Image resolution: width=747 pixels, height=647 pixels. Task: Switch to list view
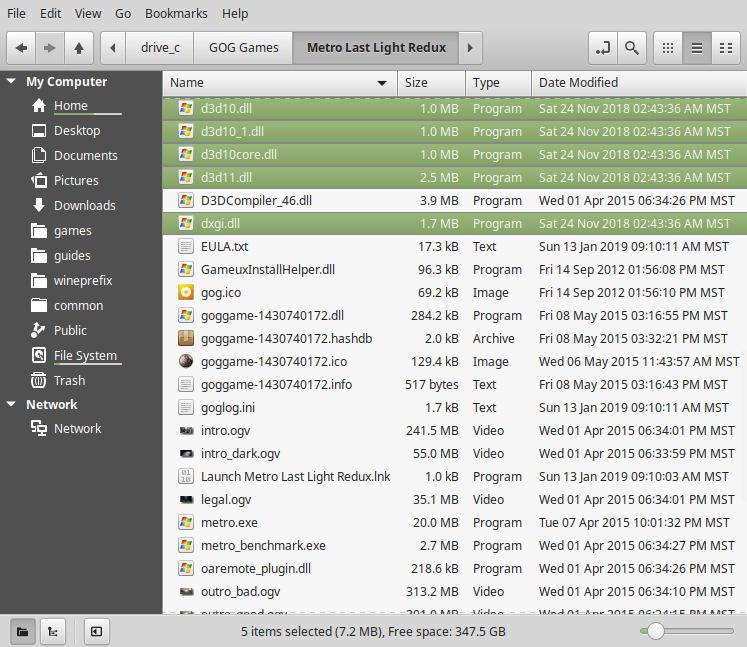click(697, 48)
